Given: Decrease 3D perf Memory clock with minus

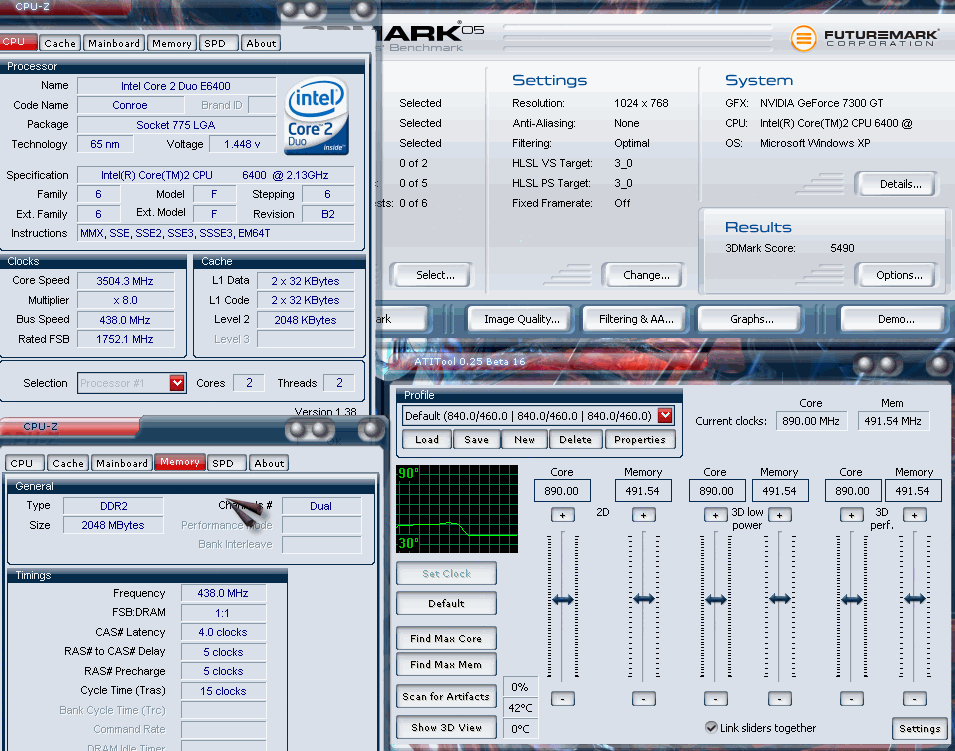Looking at the screenshot, I should tap(914, 699).
